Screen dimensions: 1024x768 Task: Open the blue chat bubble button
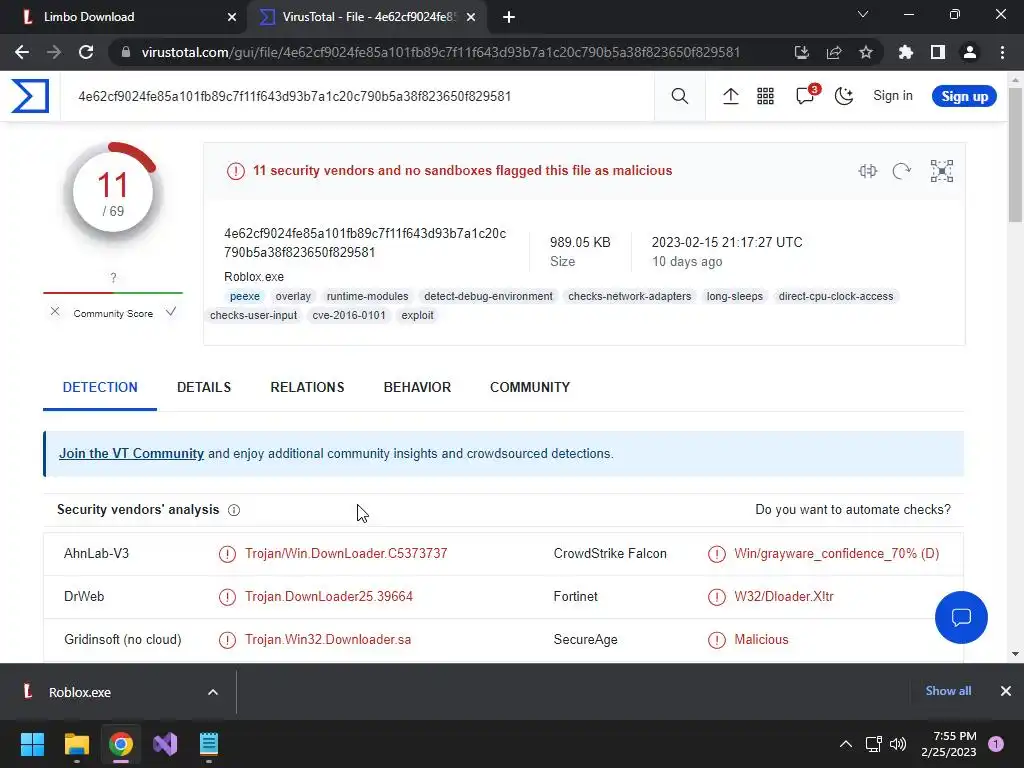tap(961, 617)
